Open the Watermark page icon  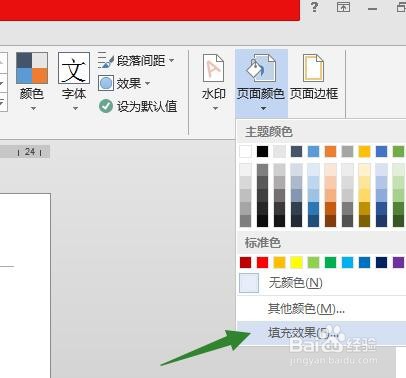point(213,68)
